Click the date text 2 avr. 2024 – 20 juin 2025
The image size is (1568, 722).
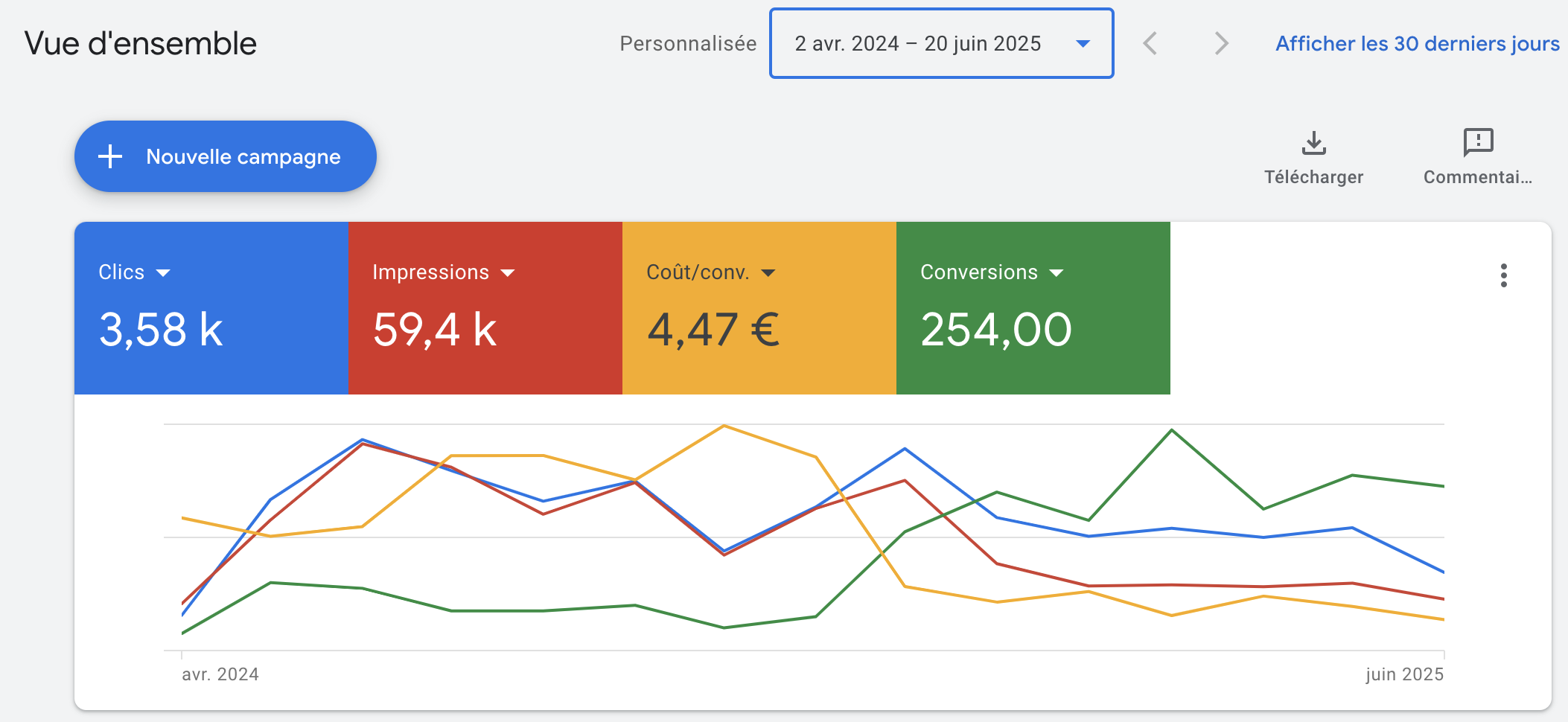point(917,44)
